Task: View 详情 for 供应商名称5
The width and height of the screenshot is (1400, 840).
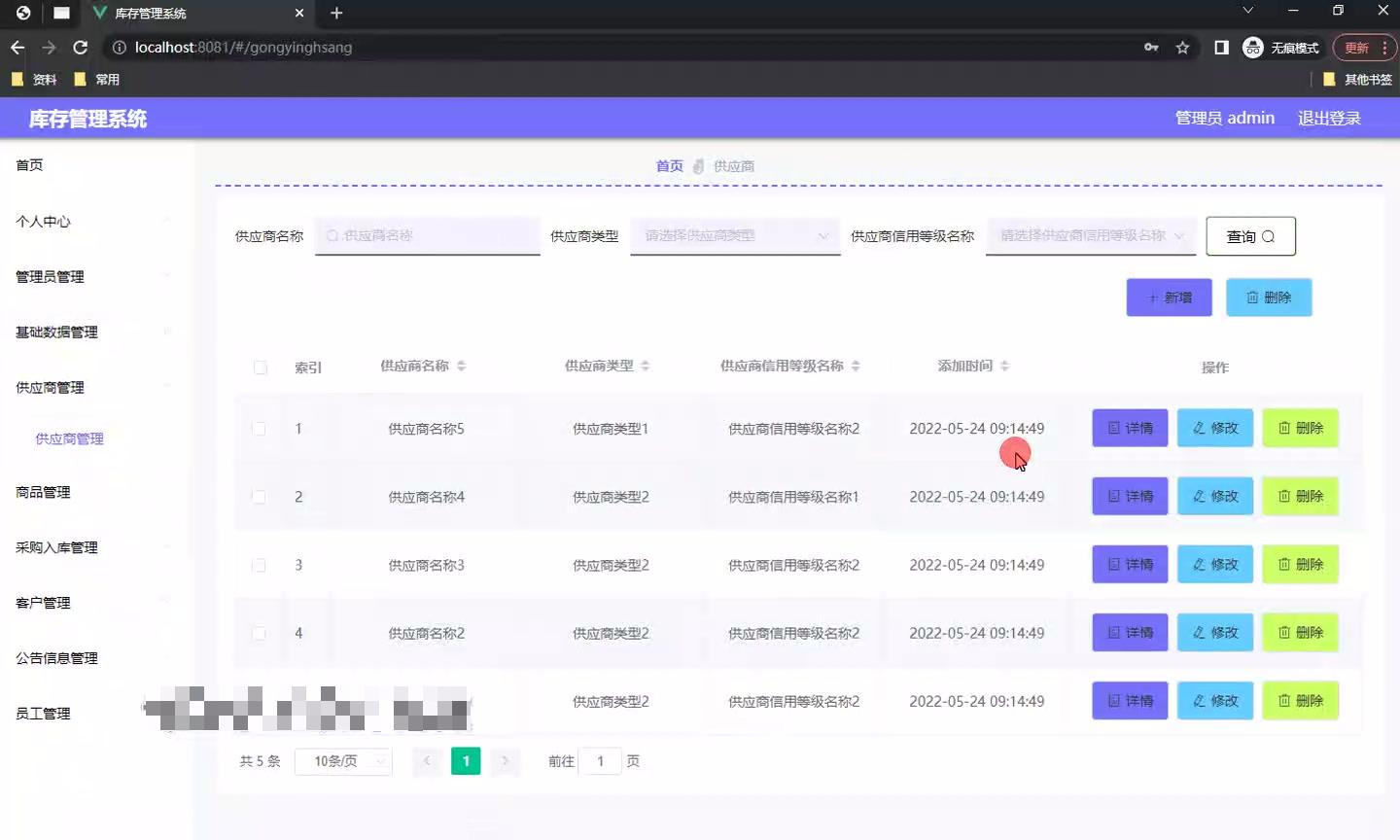Action: (1130, 428)
